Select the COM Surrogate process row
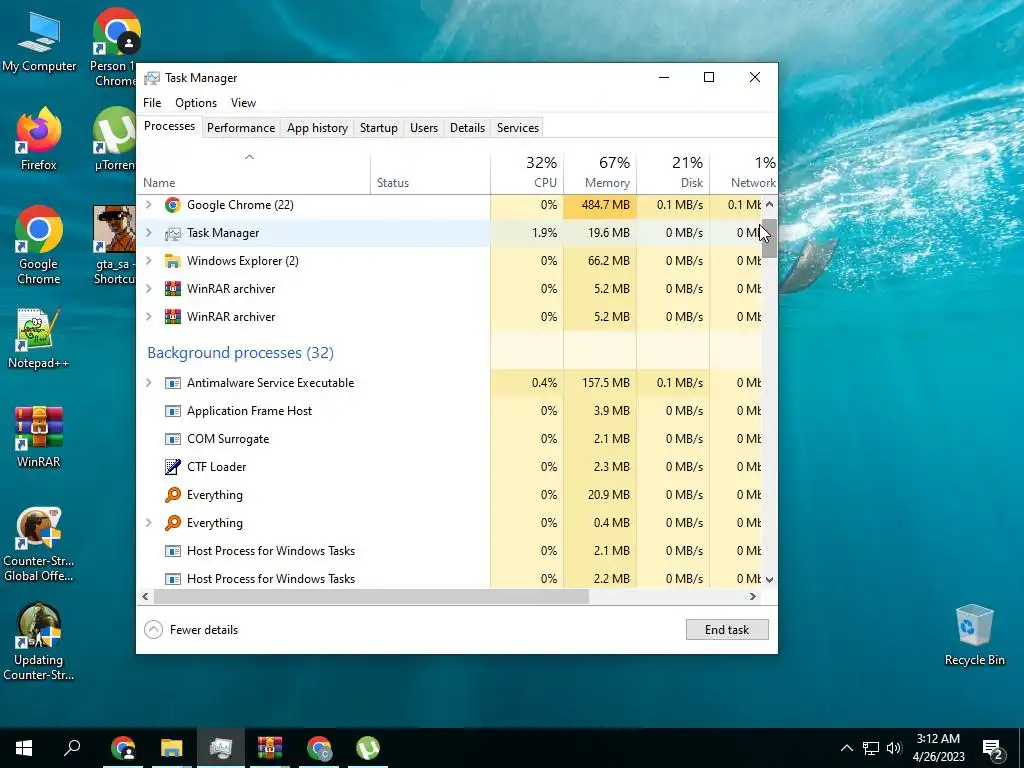The height and width of the screenshot is (768, 1024). click(449, 440)
